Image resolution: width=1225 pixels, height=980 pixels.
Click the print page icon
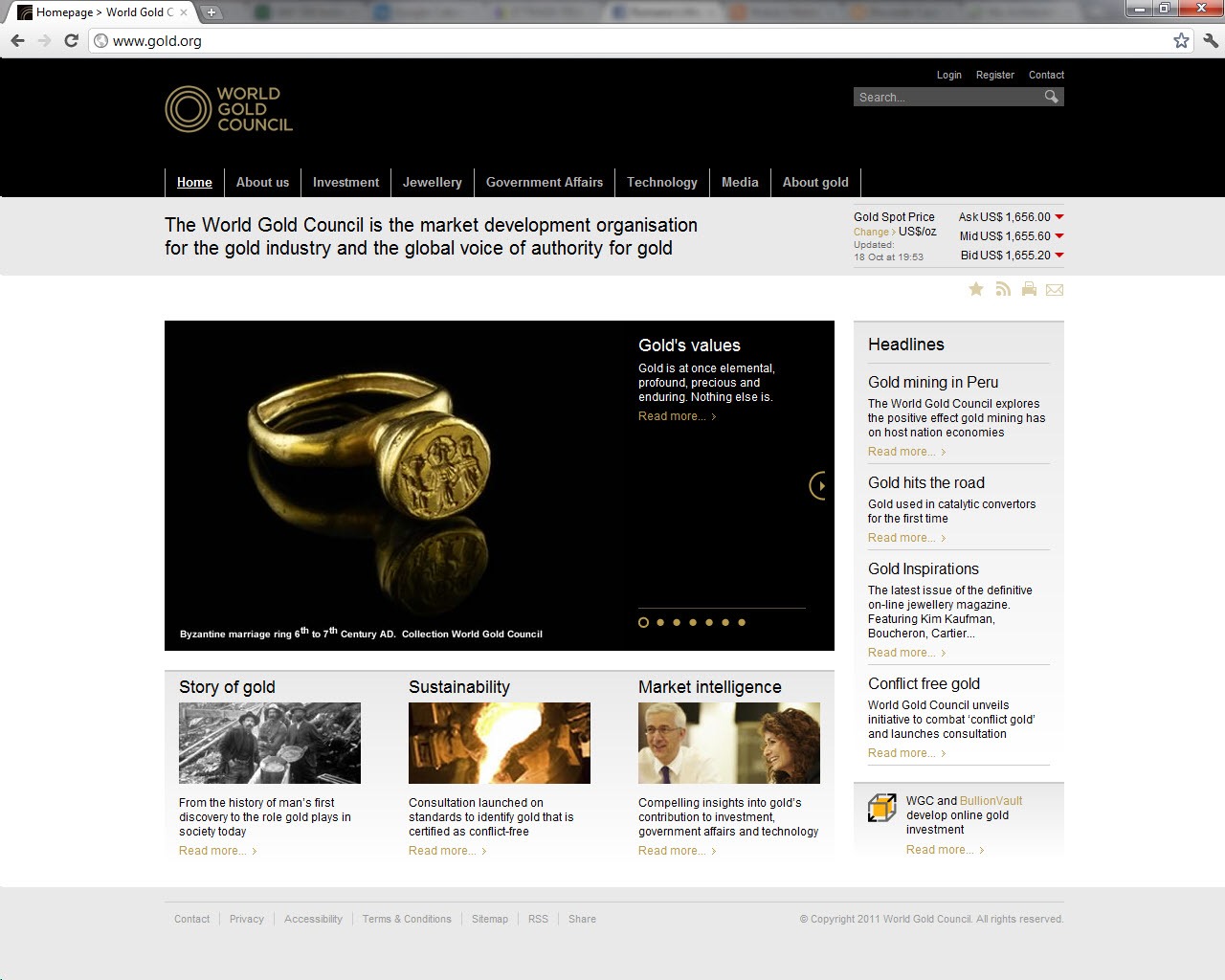[x=1029, y=289]
